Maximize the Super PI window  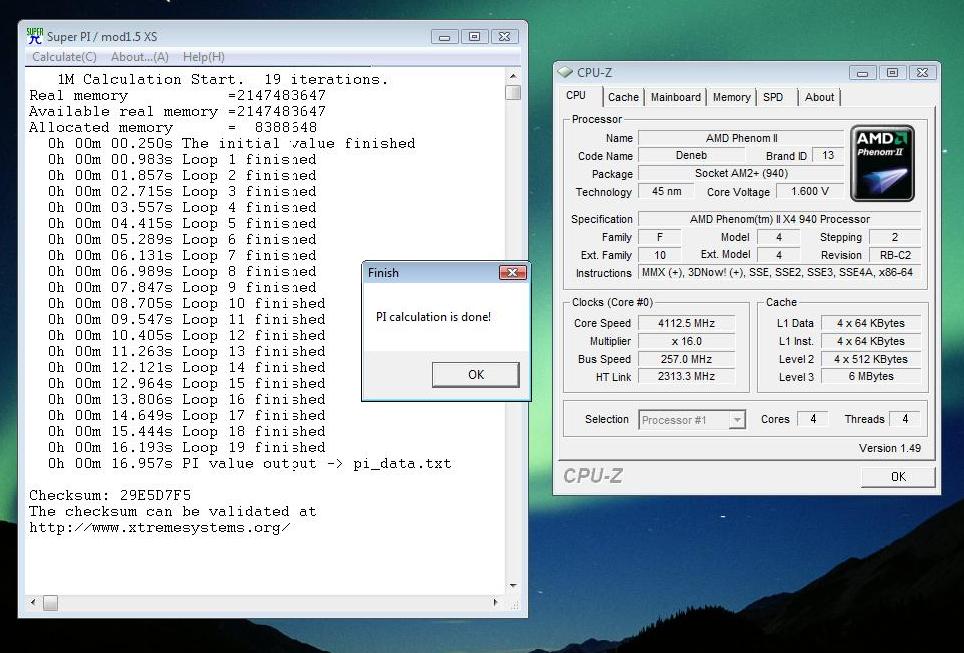[474, 37]
